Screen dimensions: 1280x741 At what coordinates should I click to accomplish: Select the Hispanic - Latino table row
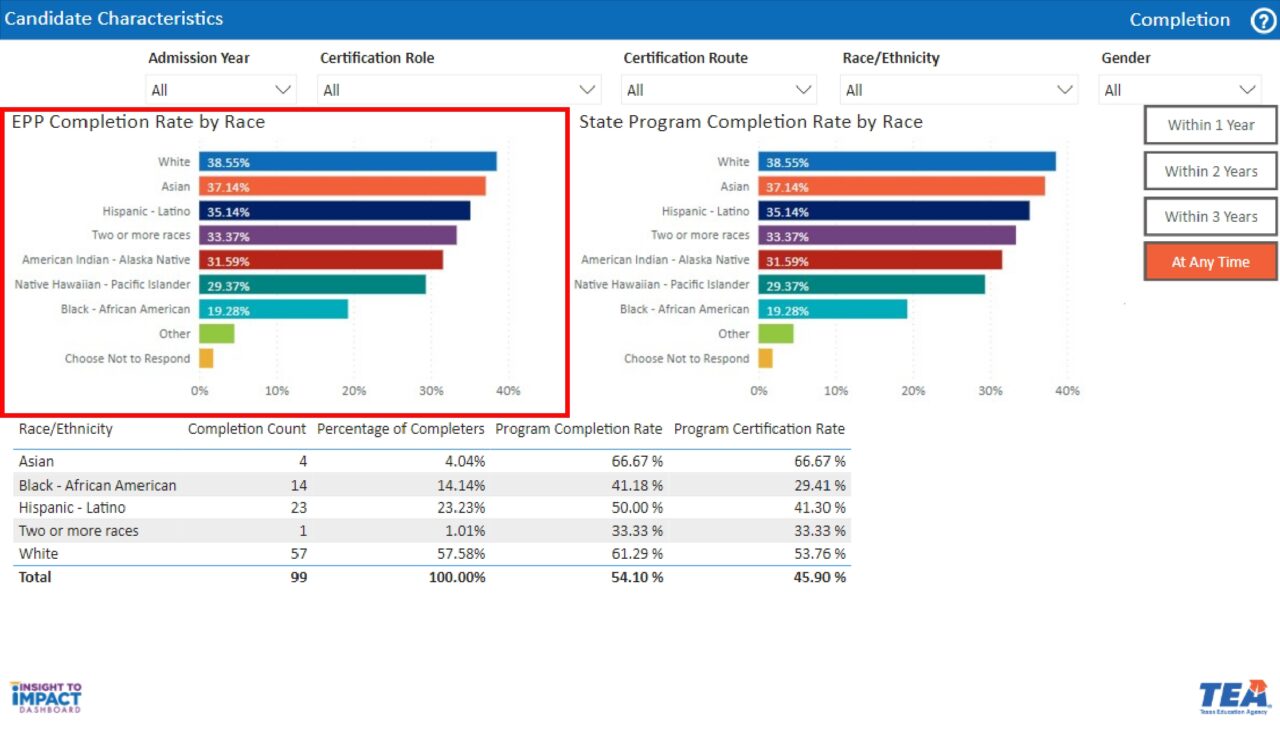(x=432, y=508)
